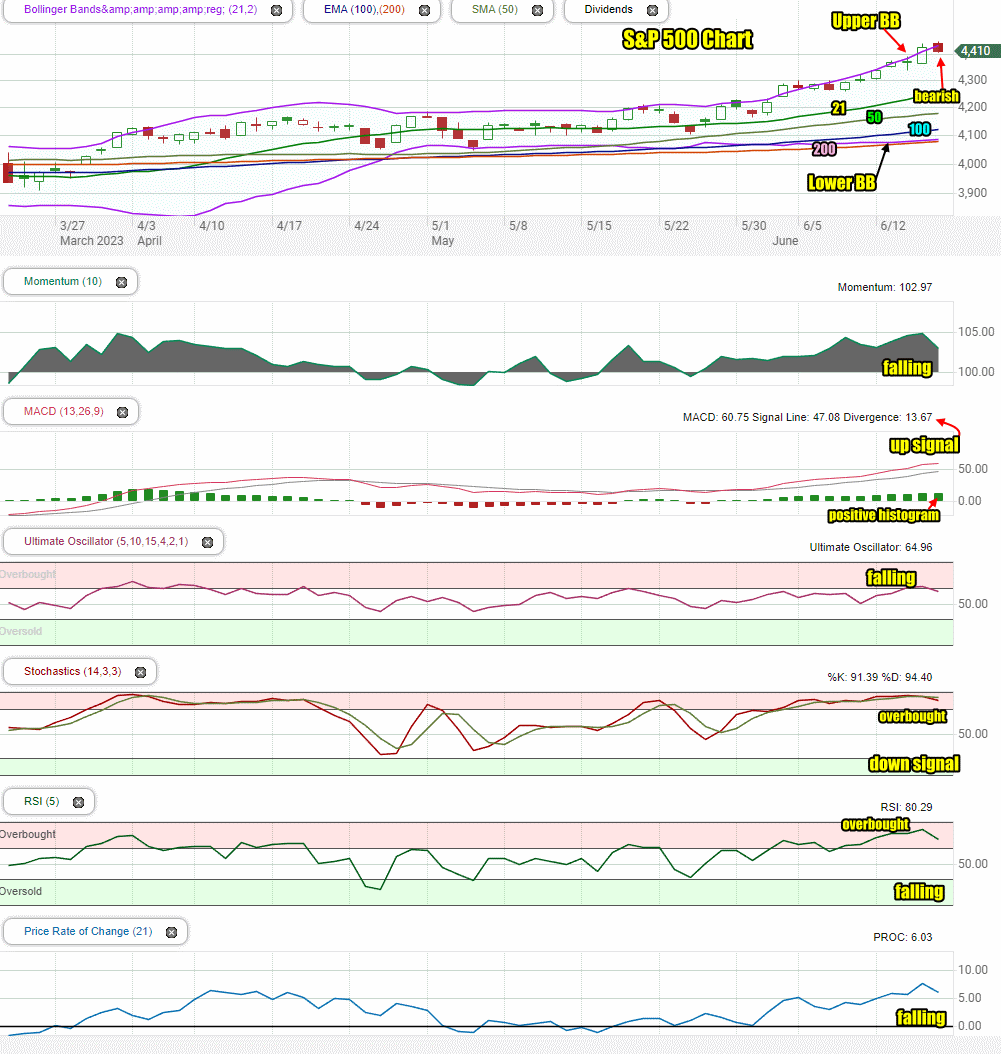
Task: Click the latest green MACD histogram bar
Action: (938, 497)
